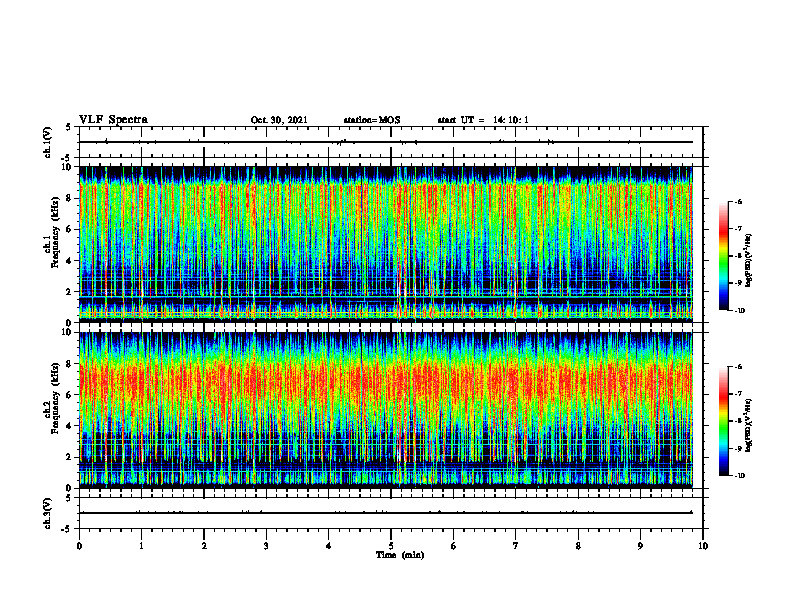Click the "Time (min)" x-axis label
Image resolution: width=792 pixels, height=612 pixels.
(400, 555)
